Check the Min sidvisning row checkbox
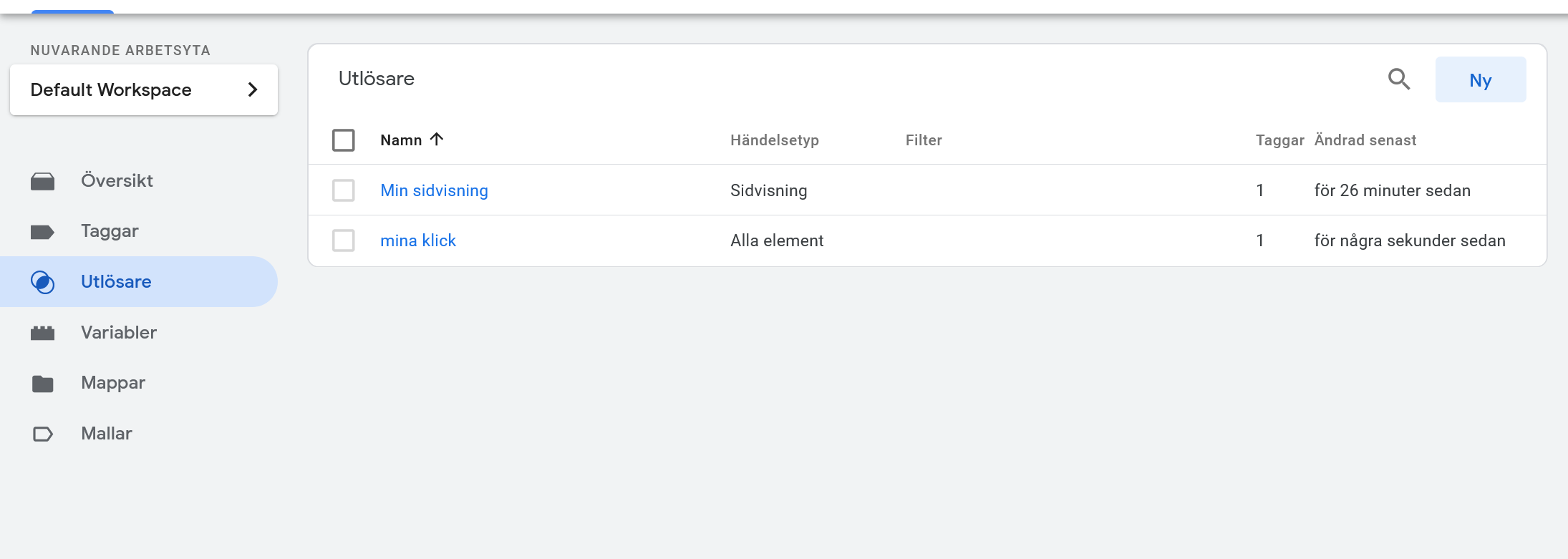1568x559 pixels. [344, 190]
